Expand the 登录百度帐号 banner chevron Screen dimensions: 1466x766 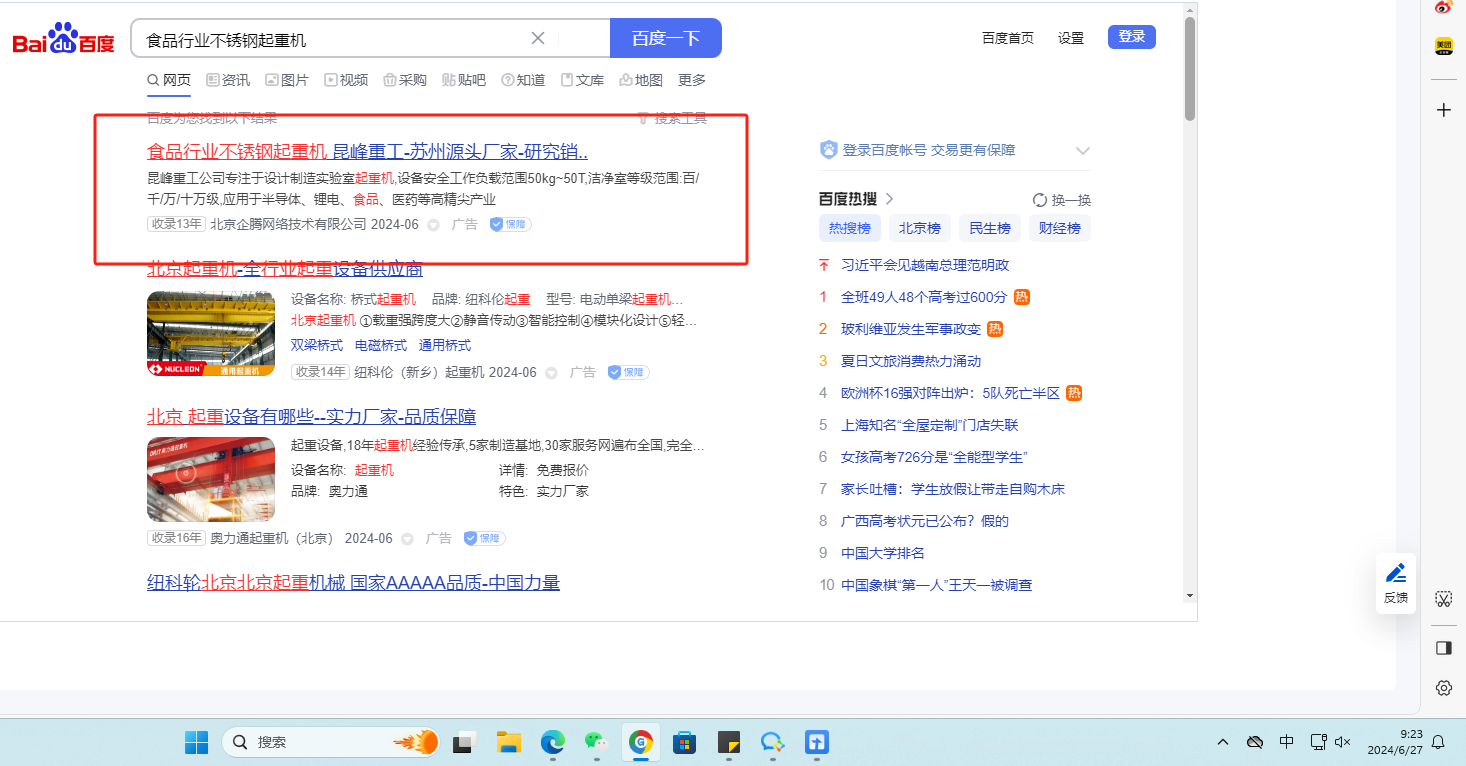[x=1082, y=151]
